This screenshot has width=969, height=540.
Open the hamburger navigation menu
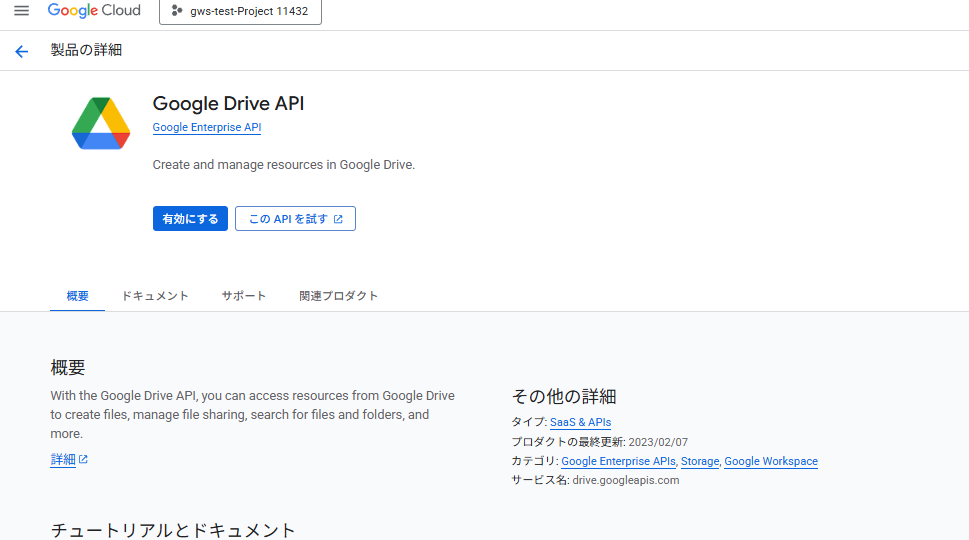point(21,11)
